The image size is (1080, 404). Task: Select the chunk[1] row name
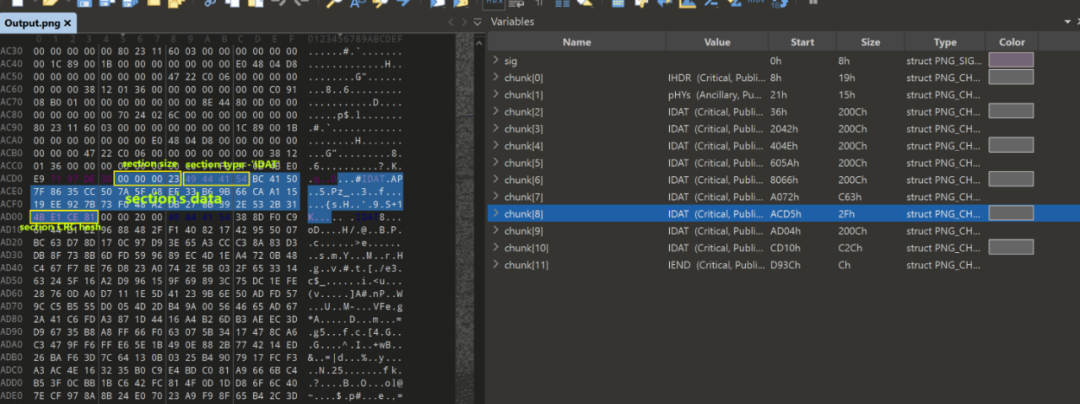click(x=523, y=94)
